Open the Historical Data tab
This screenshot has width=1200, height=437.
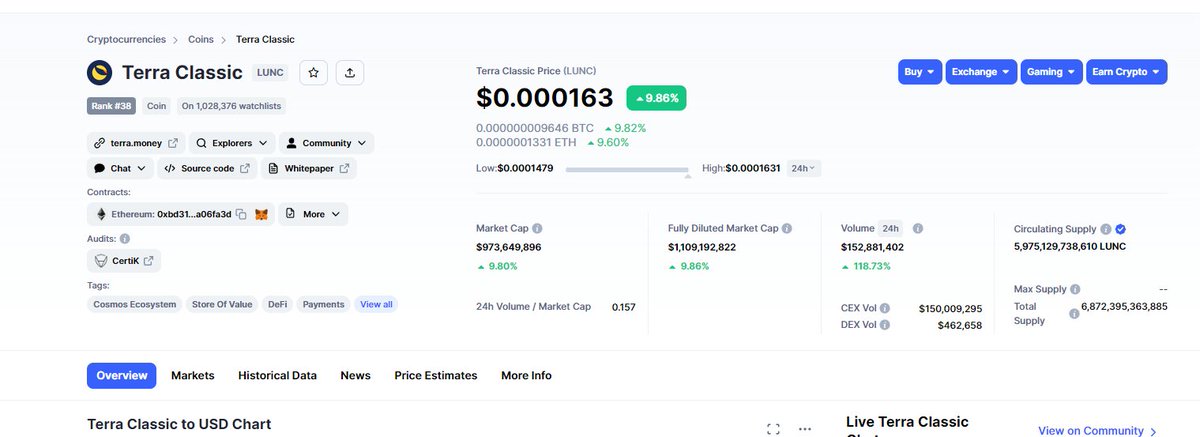277,375
